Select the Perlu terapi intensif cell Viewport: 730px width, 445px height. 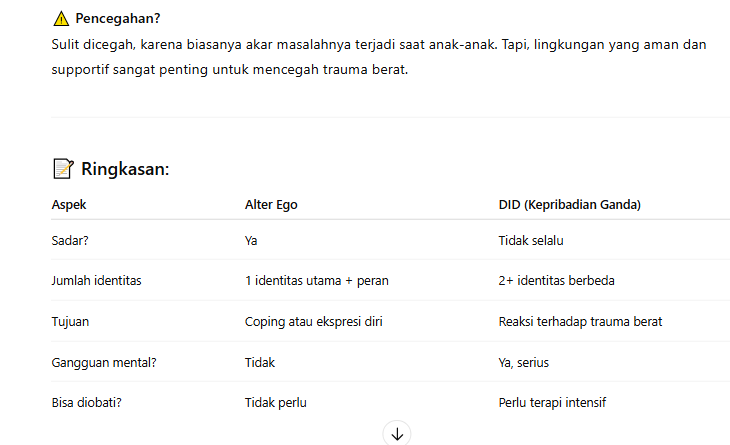tap(552, 403)
